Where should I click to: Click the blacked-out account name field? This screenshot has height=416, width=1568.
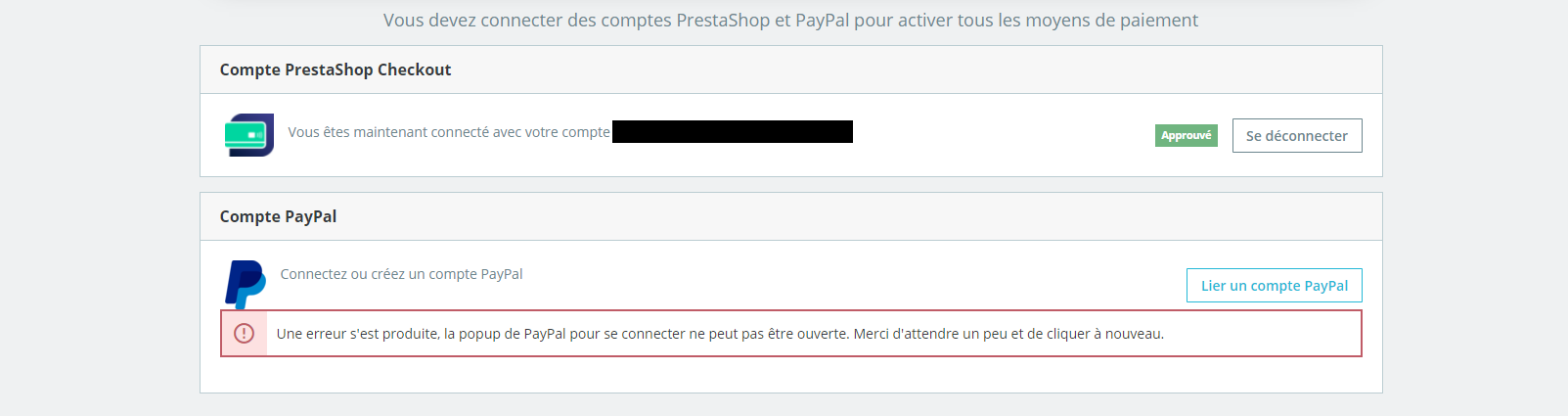733,131
